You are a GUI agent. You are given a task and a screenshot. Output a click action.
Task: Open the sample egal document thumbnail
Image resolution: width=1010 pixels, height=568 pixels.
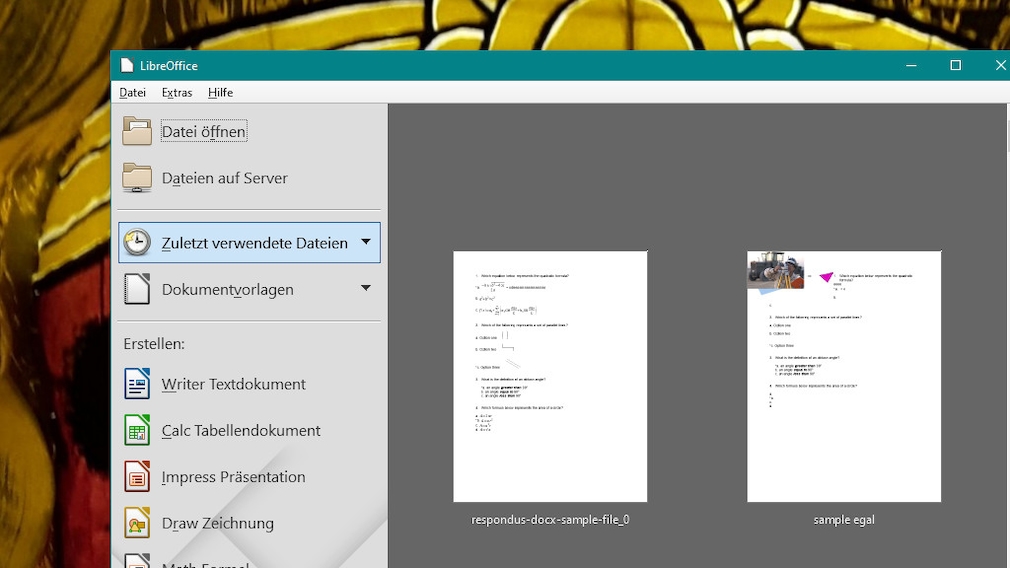pyautogui.click(x=844, y=376)
